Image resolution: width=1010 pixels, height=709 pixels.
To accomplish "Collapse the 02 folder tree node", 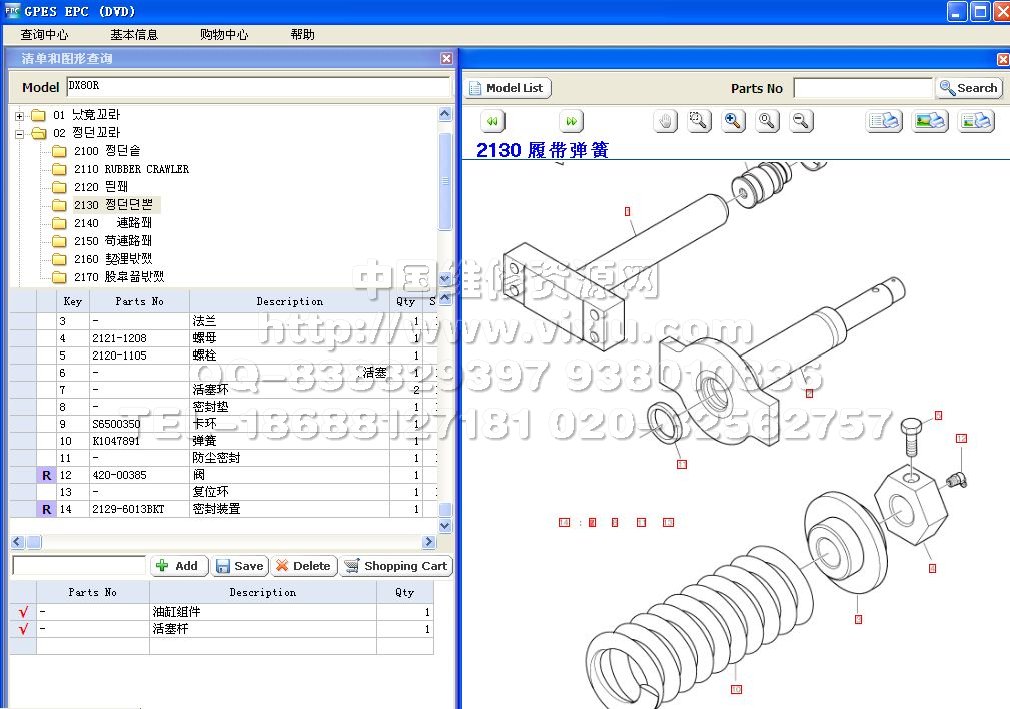I will pyautogui.click(x=19, y=133).
